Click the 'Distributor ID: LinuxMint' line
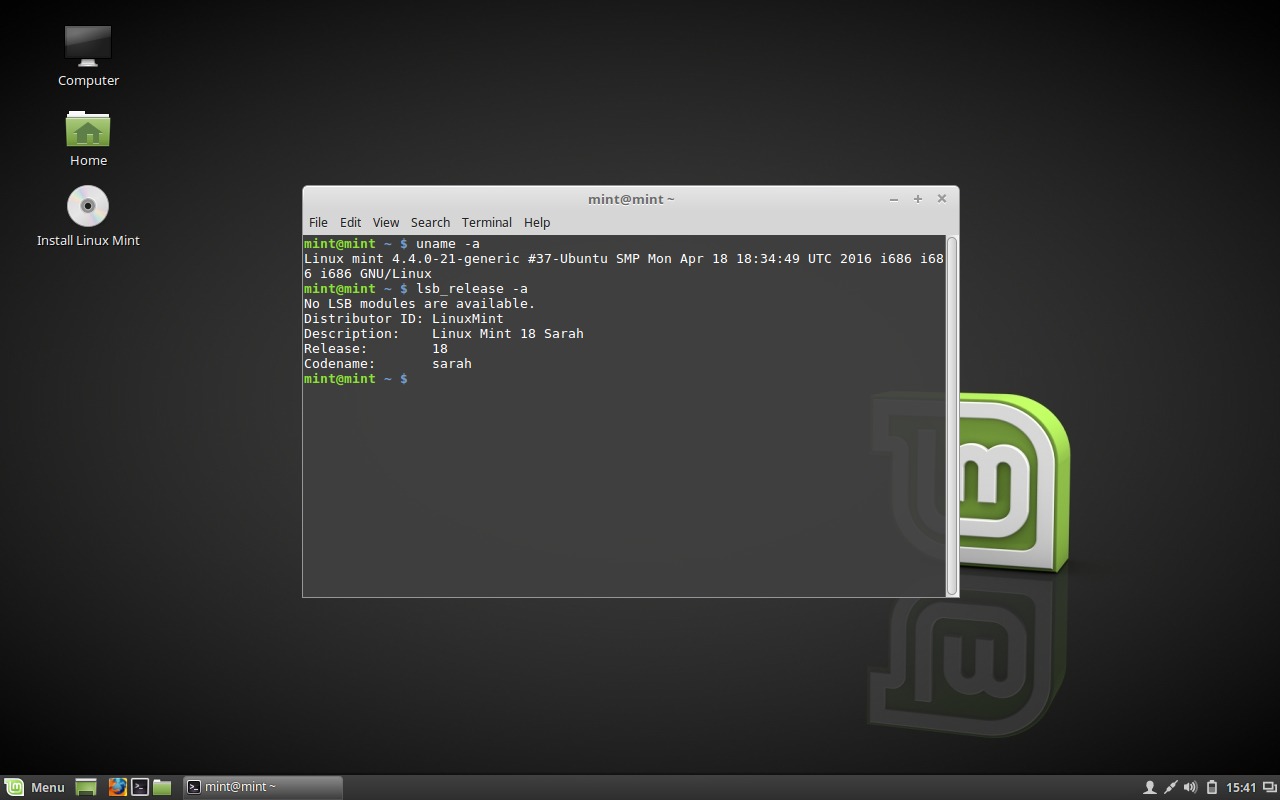1280x800 pixels. pyautogui.click(x=404, y=318)
